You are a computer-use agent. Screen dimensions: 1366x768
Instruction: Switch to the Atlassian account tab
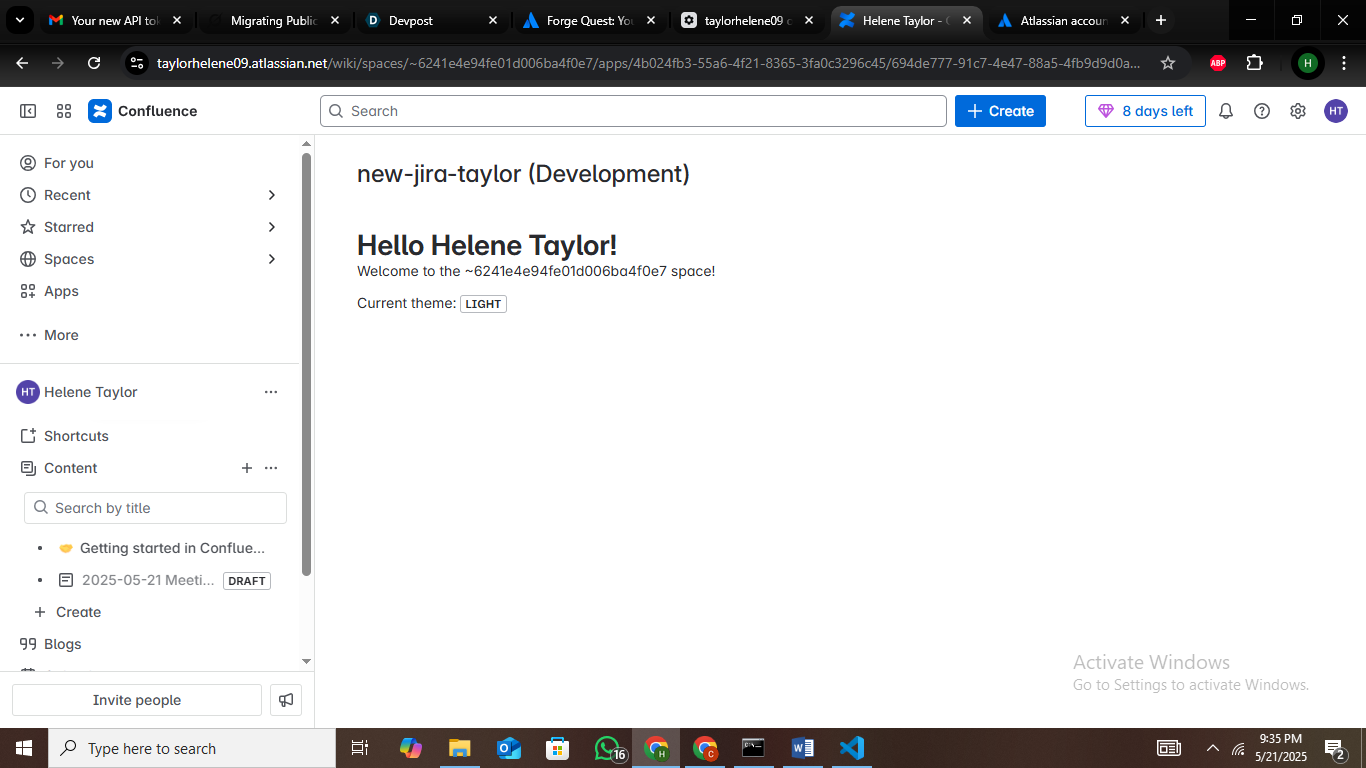pos(1065,20)
